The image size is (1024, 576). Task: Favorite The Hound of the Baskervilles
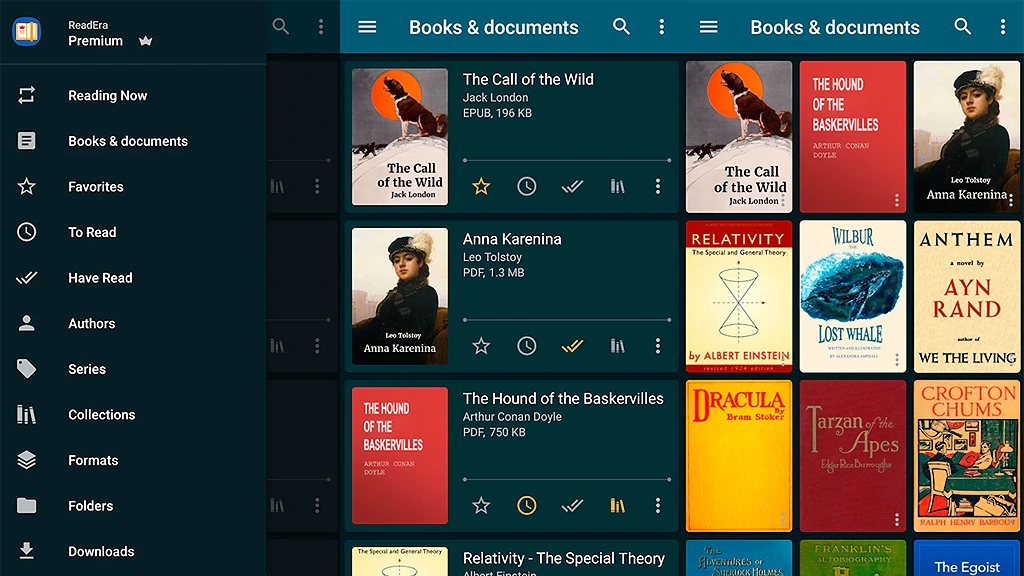point(481,505)
